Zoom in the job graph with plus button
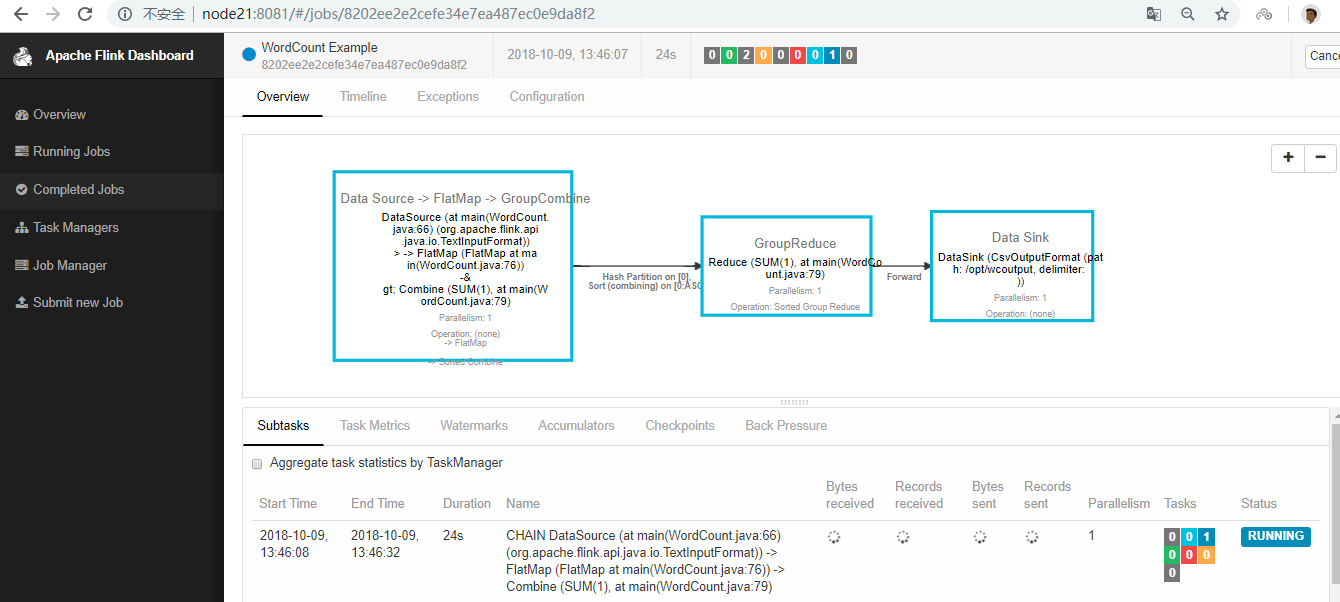 click(1288, 157)
